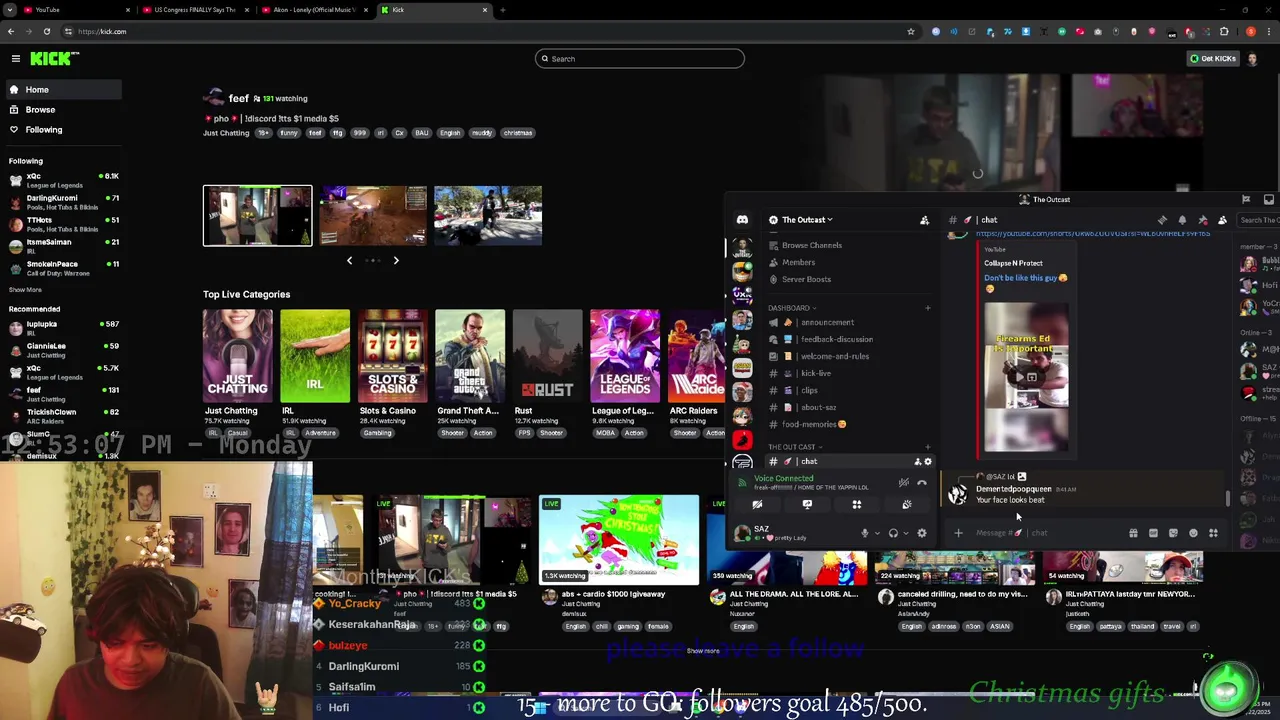Open the welcome-and-rules channel
The image size is (1280, 720).
pos(848,357)
